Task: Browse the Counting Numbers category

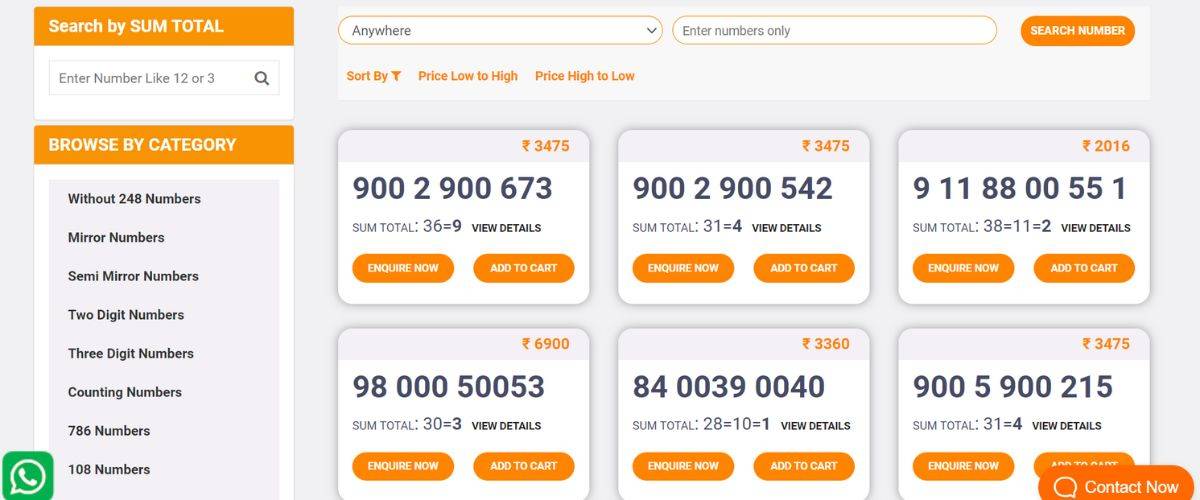Action: 125,392
